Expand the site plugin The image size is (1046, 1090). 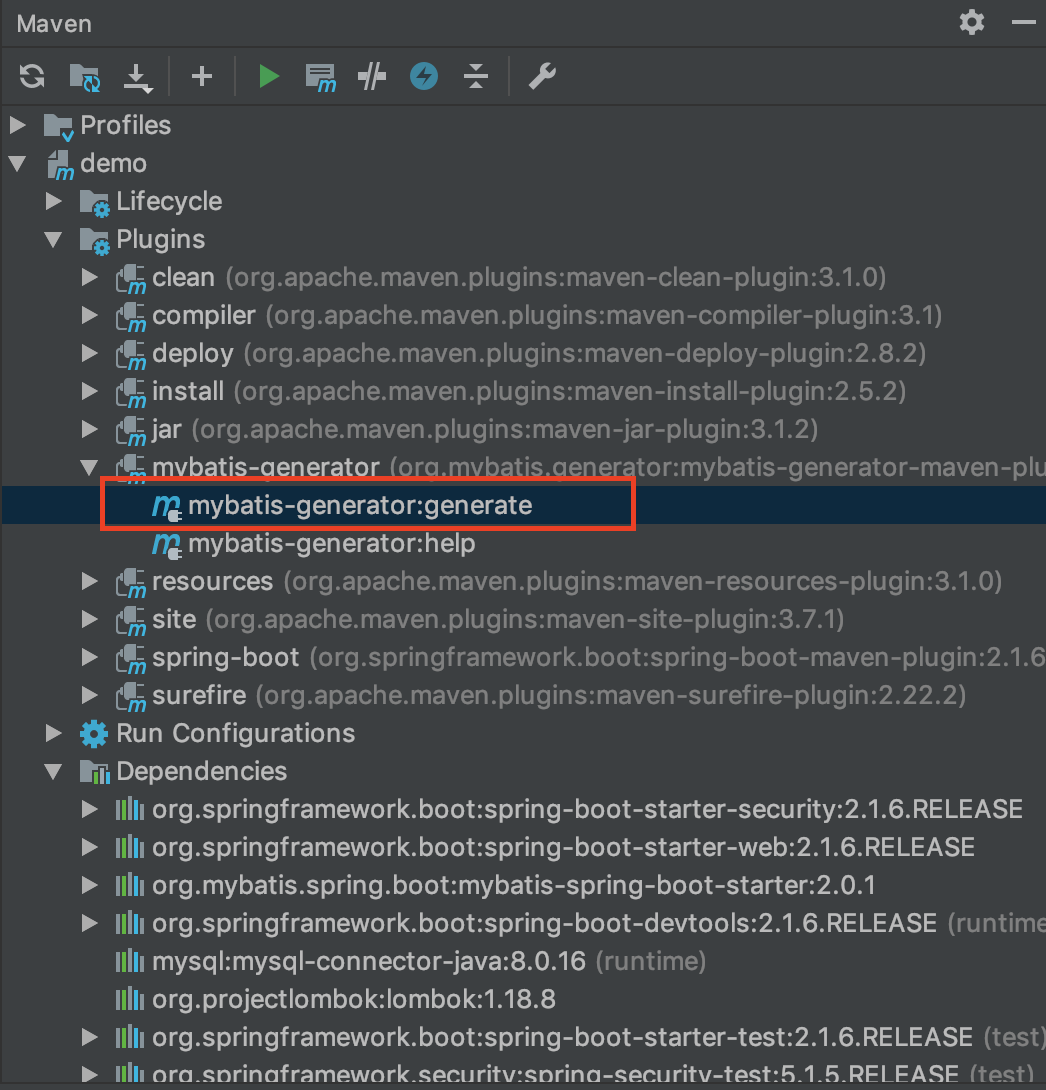tap(90, 619)
